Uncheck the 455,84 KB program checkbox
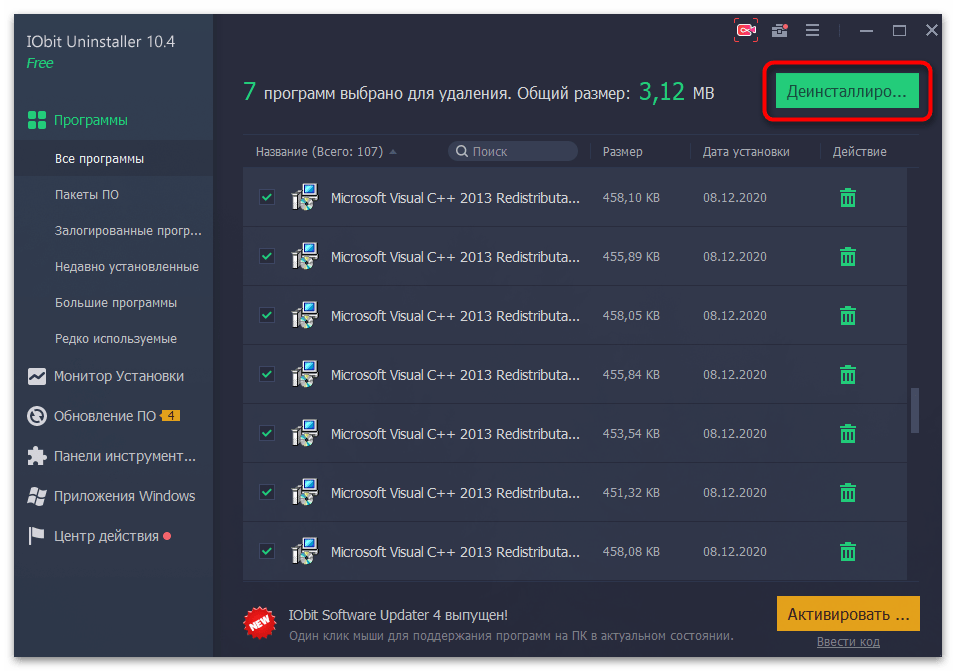Viewport: 956px width, 671px height. click(x=267, y=374)
